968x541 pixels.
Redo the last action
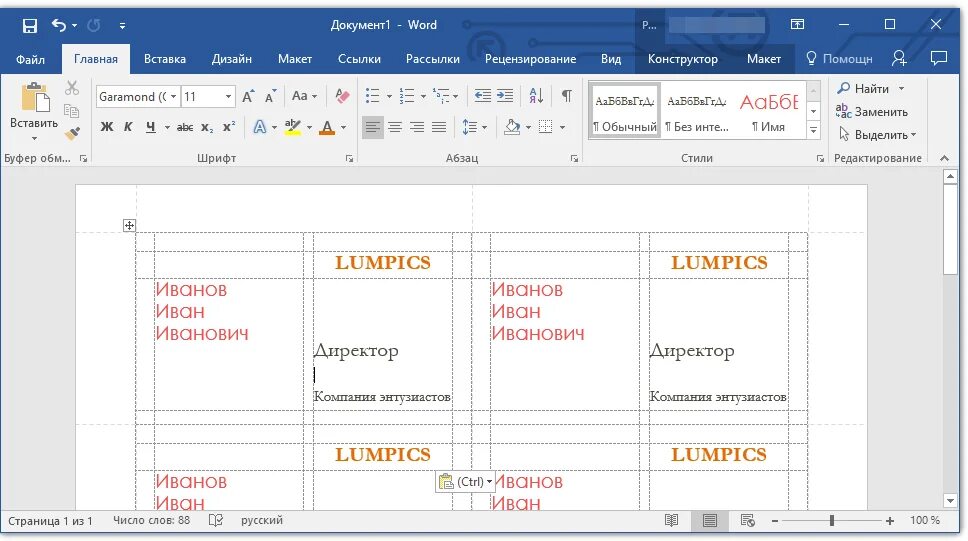[94, 25]
